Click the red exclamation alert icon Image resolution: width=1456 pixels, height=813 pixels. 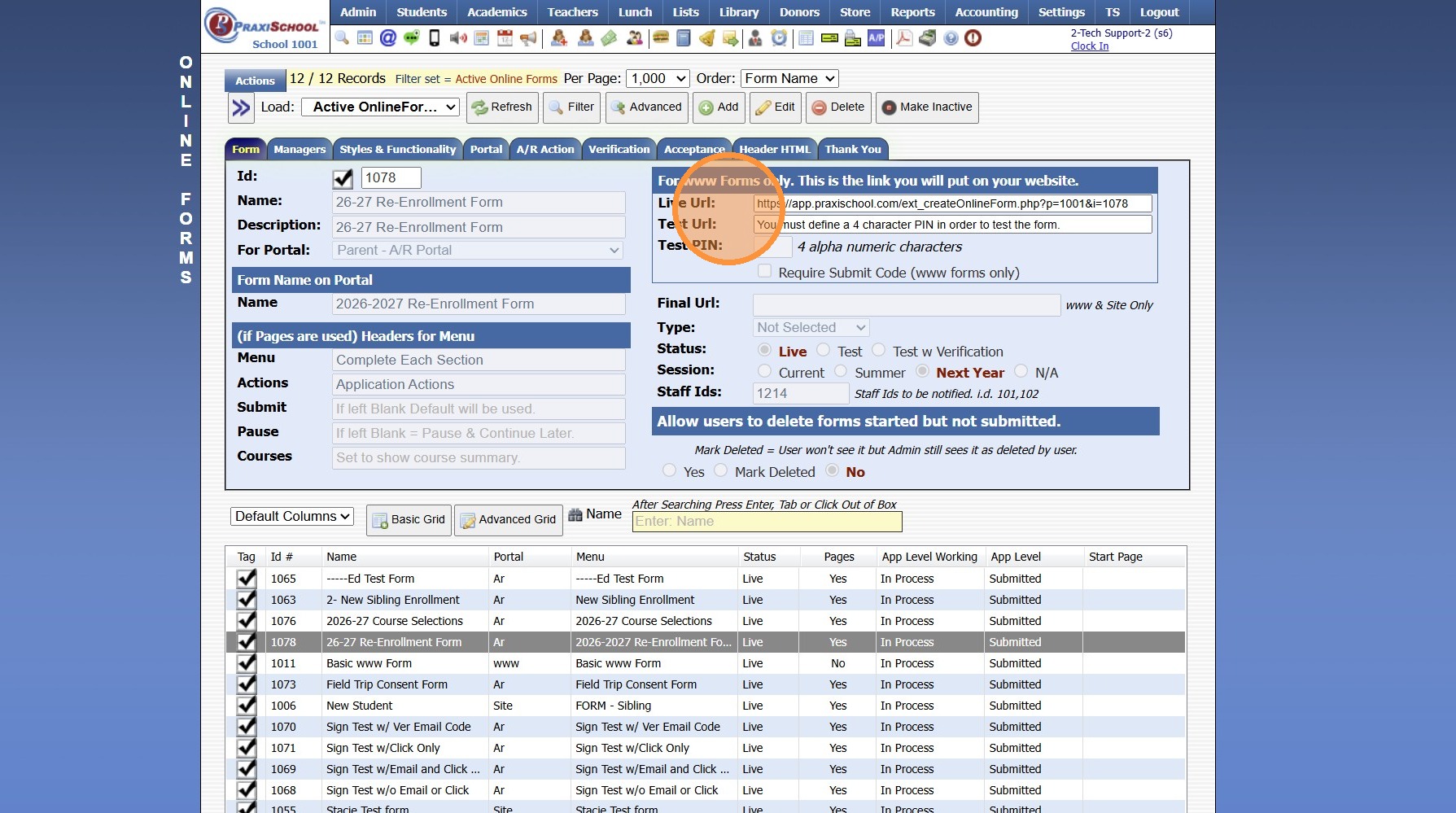click(x=973, y=38)
